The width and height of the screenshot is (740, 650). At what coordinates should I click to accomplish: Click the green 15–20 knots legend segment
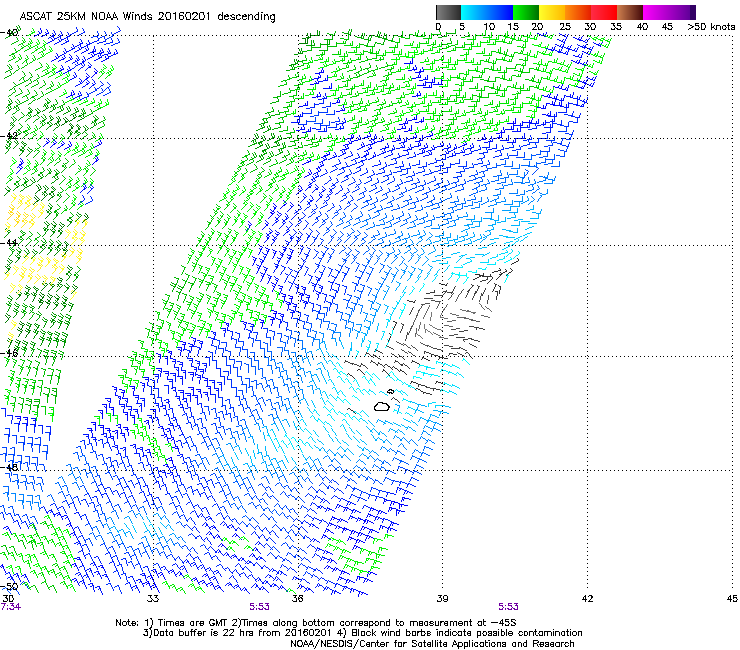[526, 12]
